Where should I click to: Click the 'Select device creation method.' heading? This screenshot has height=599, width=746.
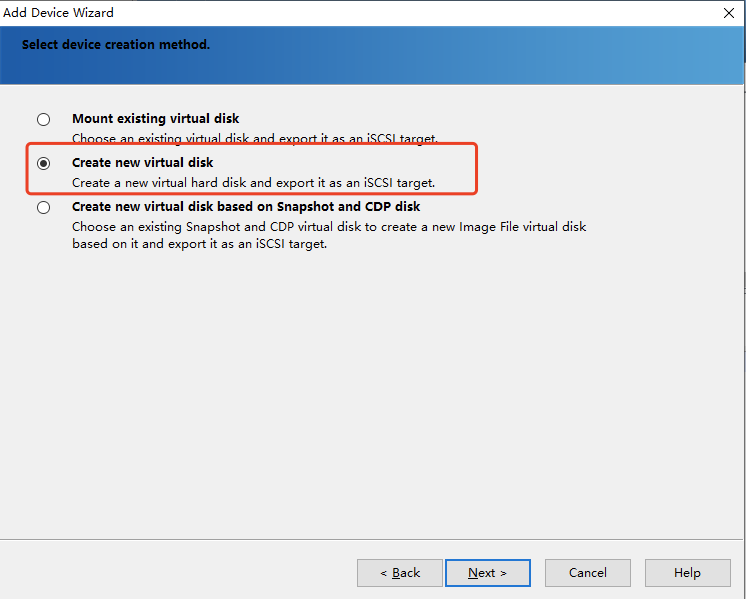[x=116, y=45]
